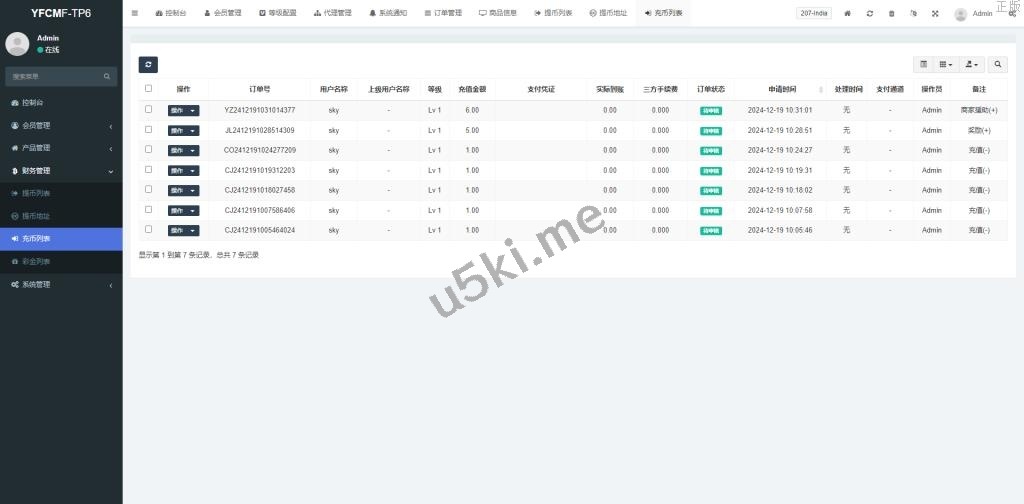The width and height of the screenshot is (1024, 504).
Task: Sort by 申请时间 column header
Action: [782, 88]
